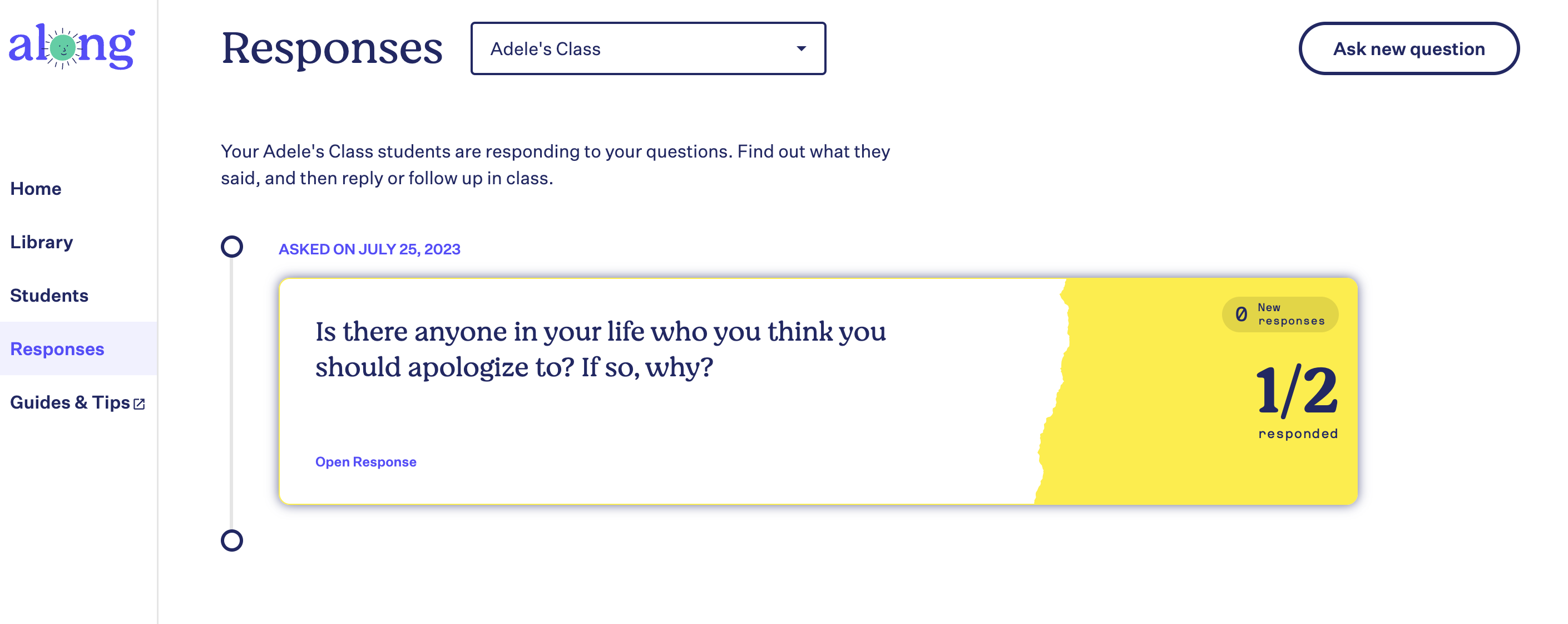The width and height of the screenshot is (1568, 624).
Task: Click the 1/2 responded counter
Action: pyautogui.click(x=1297, y=400)
